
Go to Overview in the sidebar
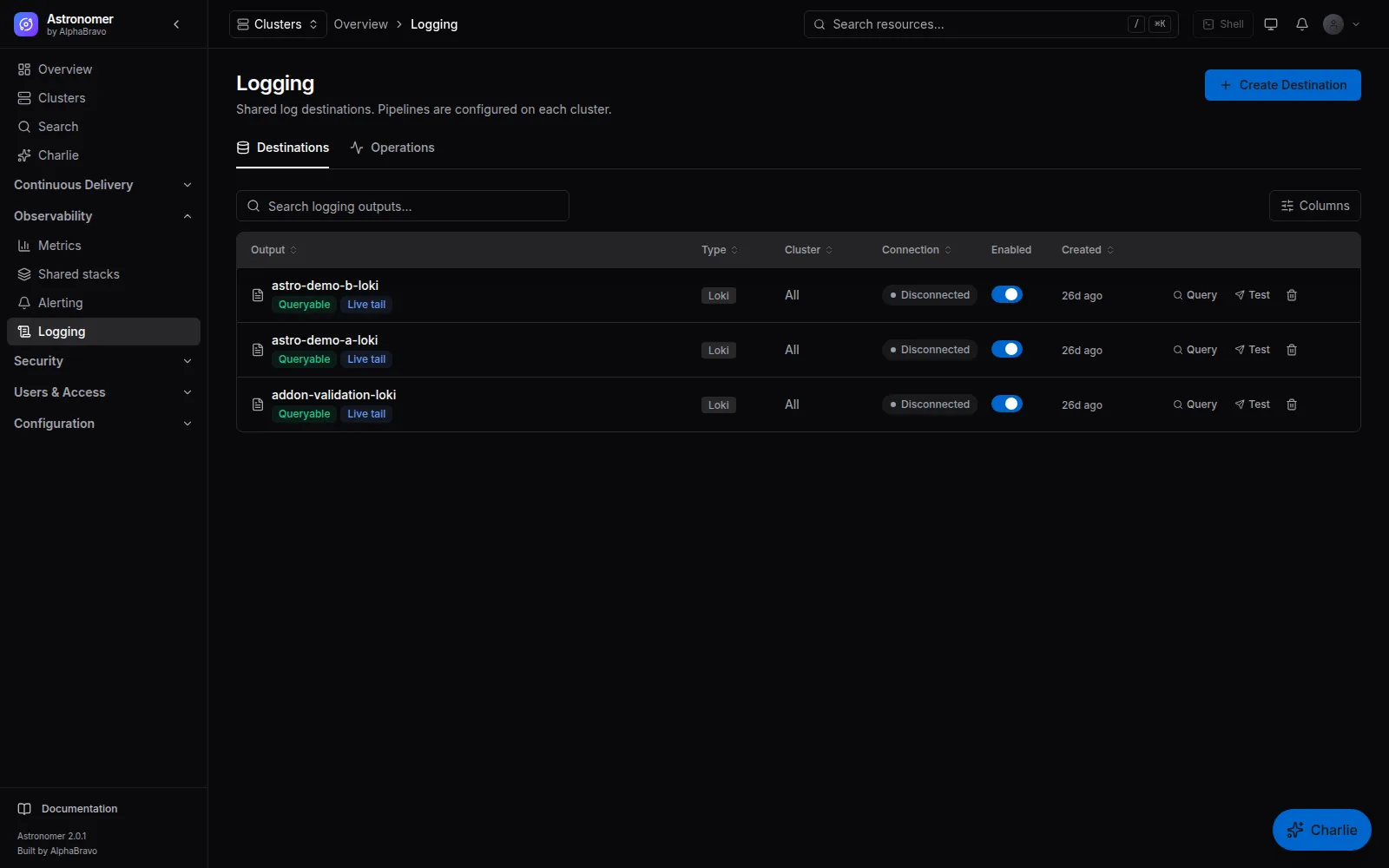[x=103, y=69]
